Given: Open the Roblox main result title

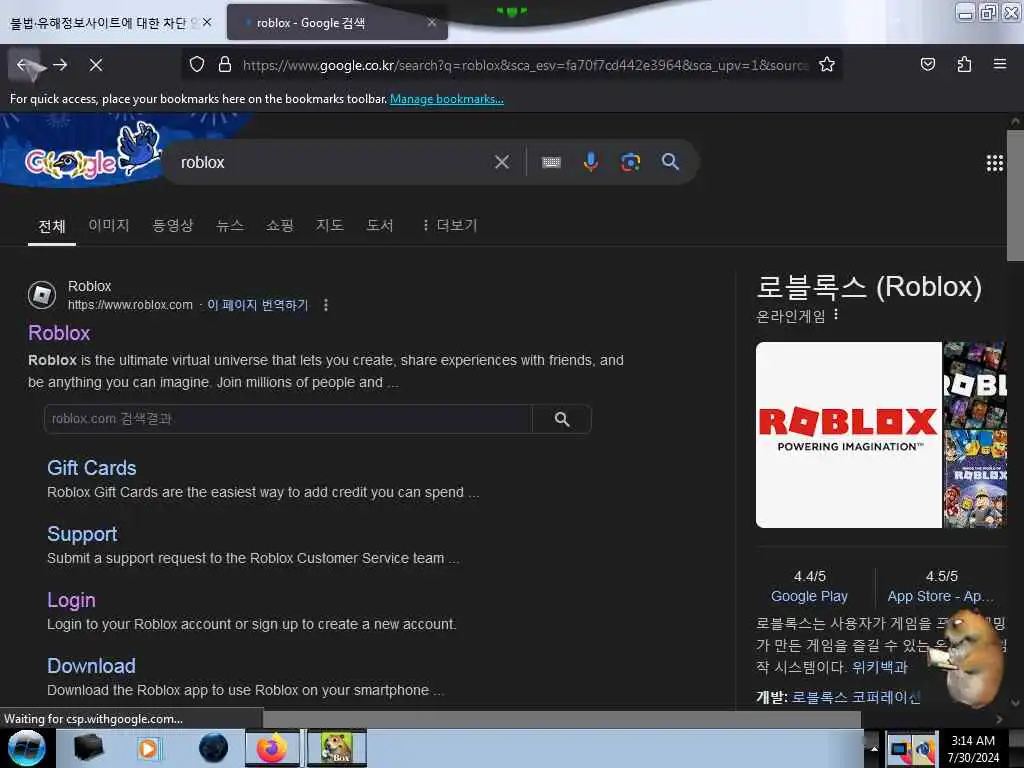Looking at the screenshot, I should click(59, 333).
